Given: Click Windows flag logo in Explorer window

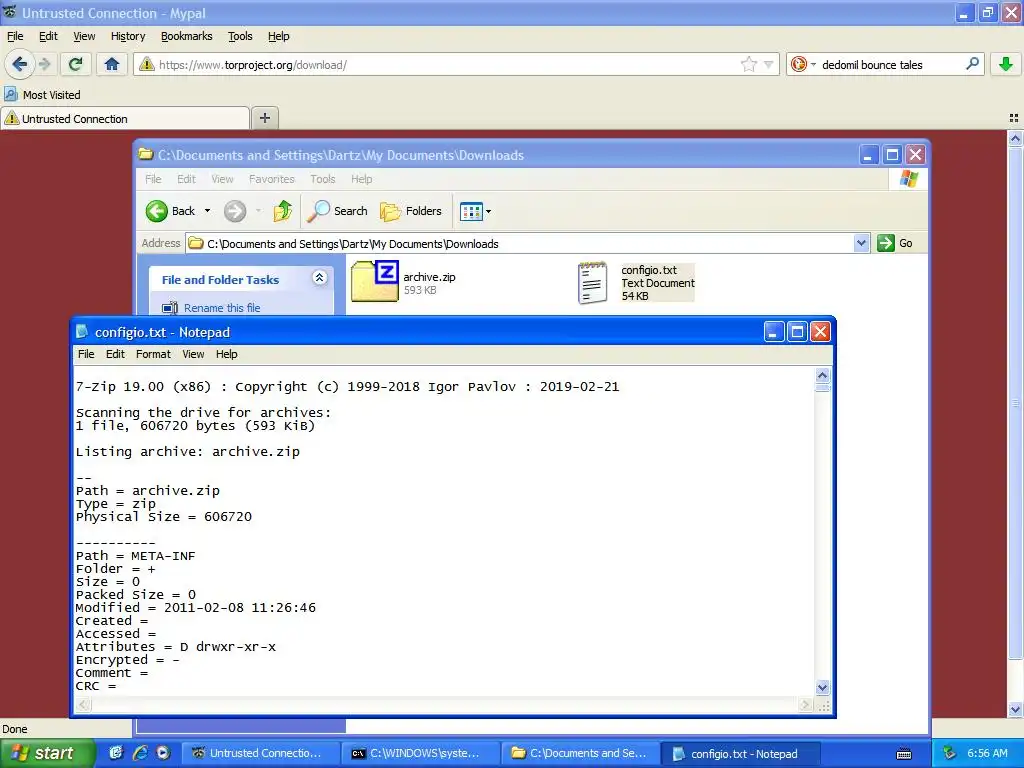Looking at the screenshot, I should coord(908,178).
